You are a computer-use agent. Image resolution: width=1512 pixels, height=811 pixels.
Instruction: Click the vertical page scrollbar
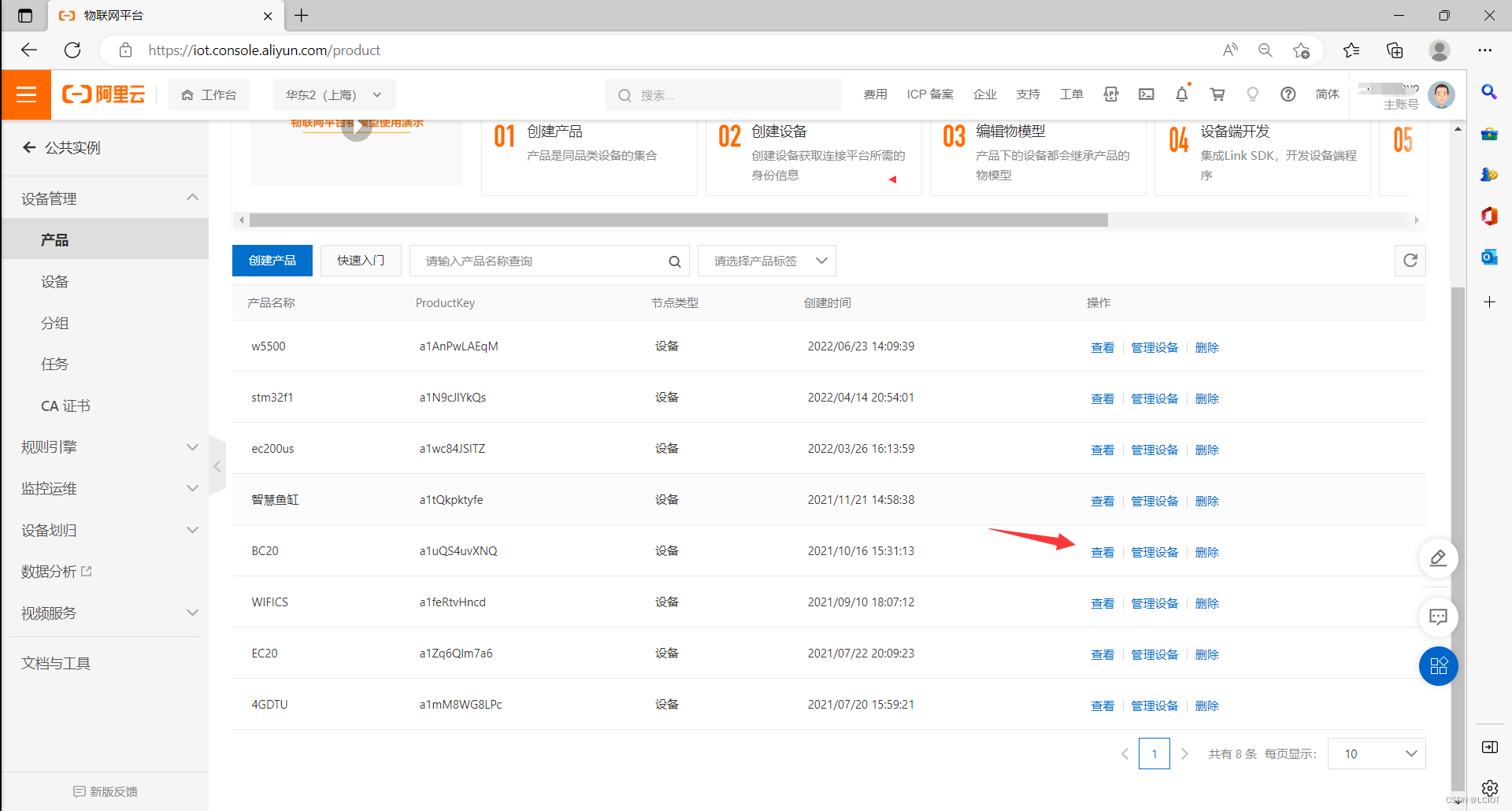click(1458, 539)
